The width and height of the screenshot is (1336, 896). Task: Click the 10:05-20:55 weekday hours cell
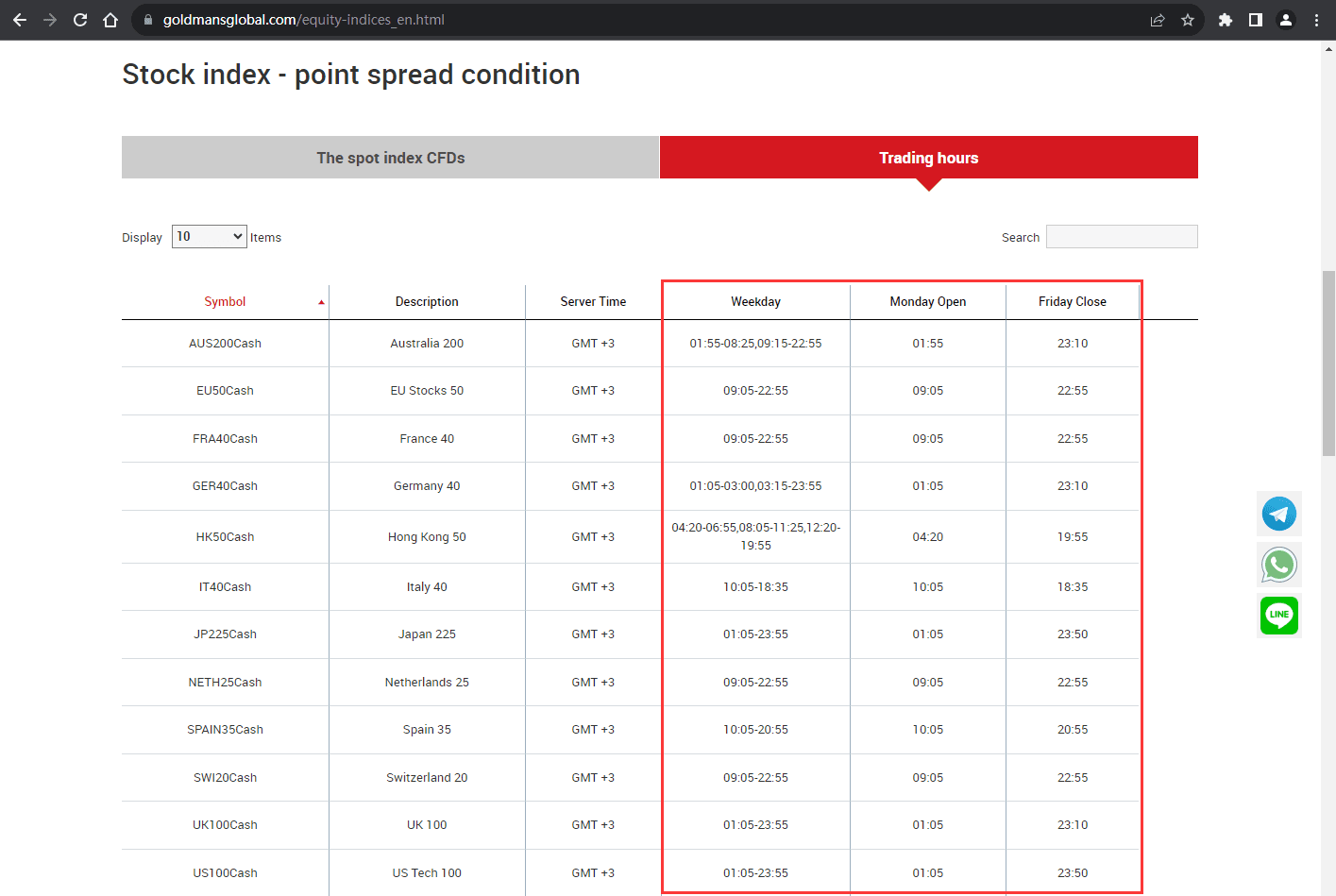[x=755, y=730]
